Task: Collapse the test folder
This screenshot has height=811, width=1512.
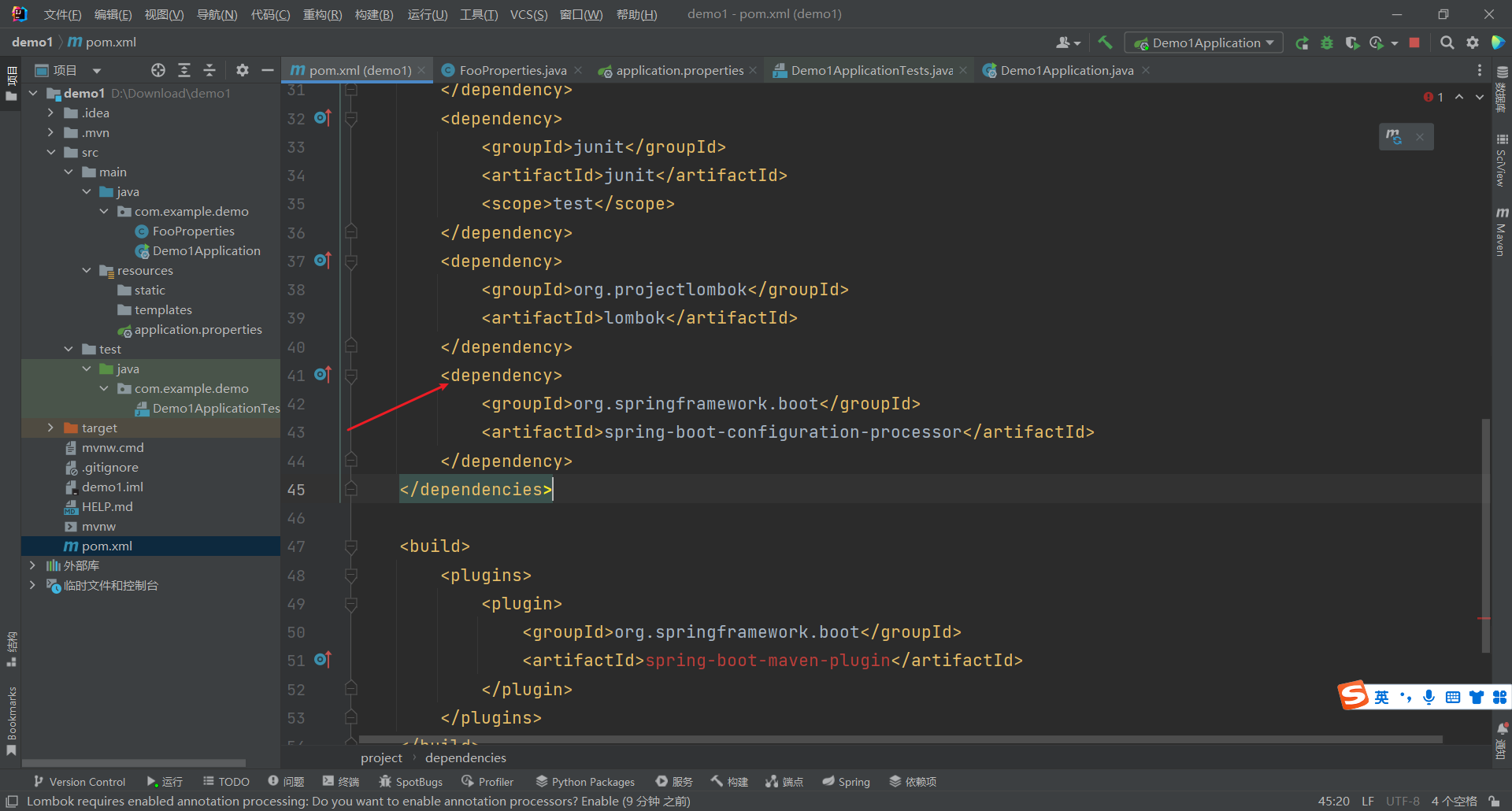Action: pos(69,349)
